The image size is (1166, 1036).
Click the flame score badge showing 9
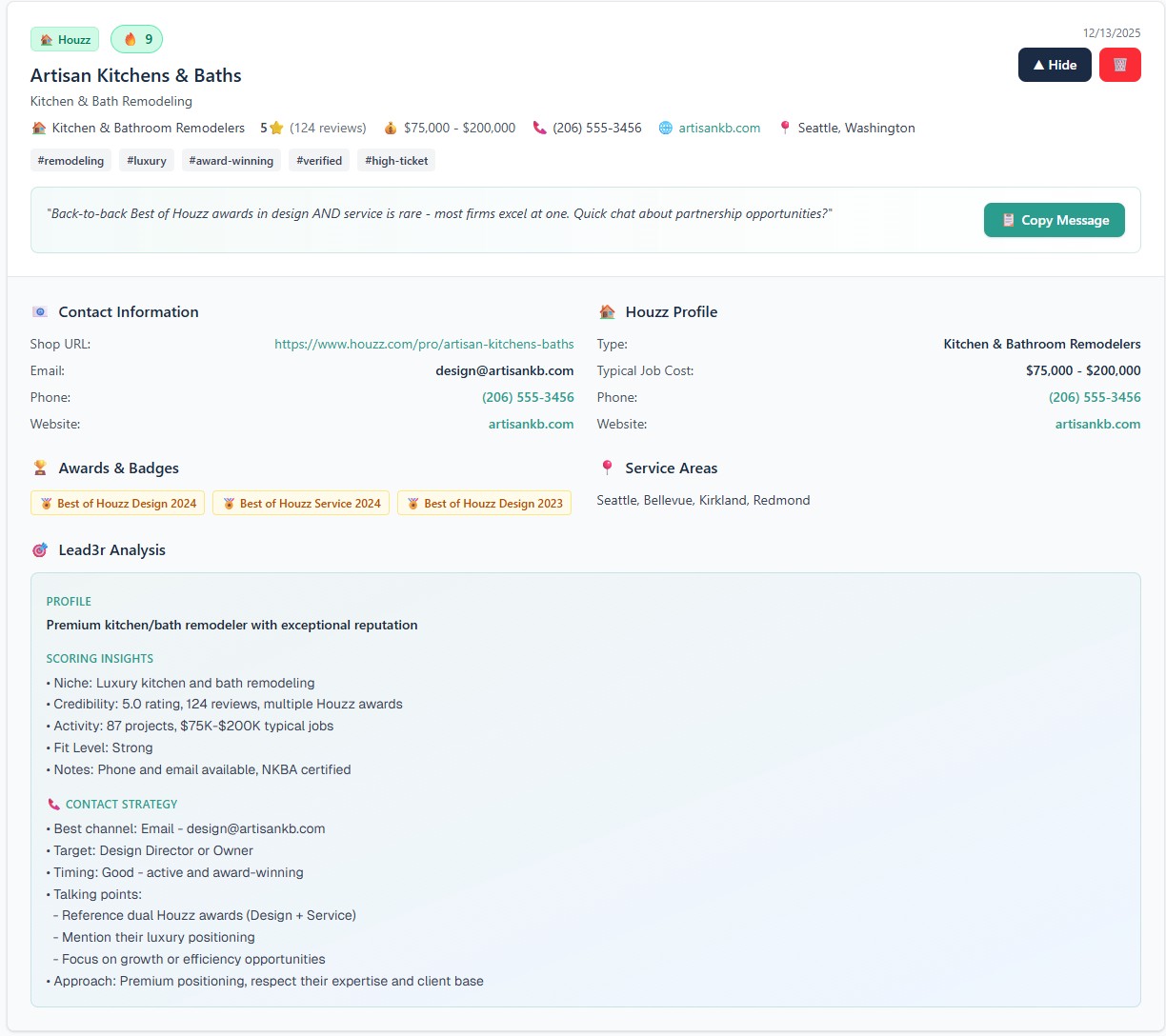pos(137,39)
